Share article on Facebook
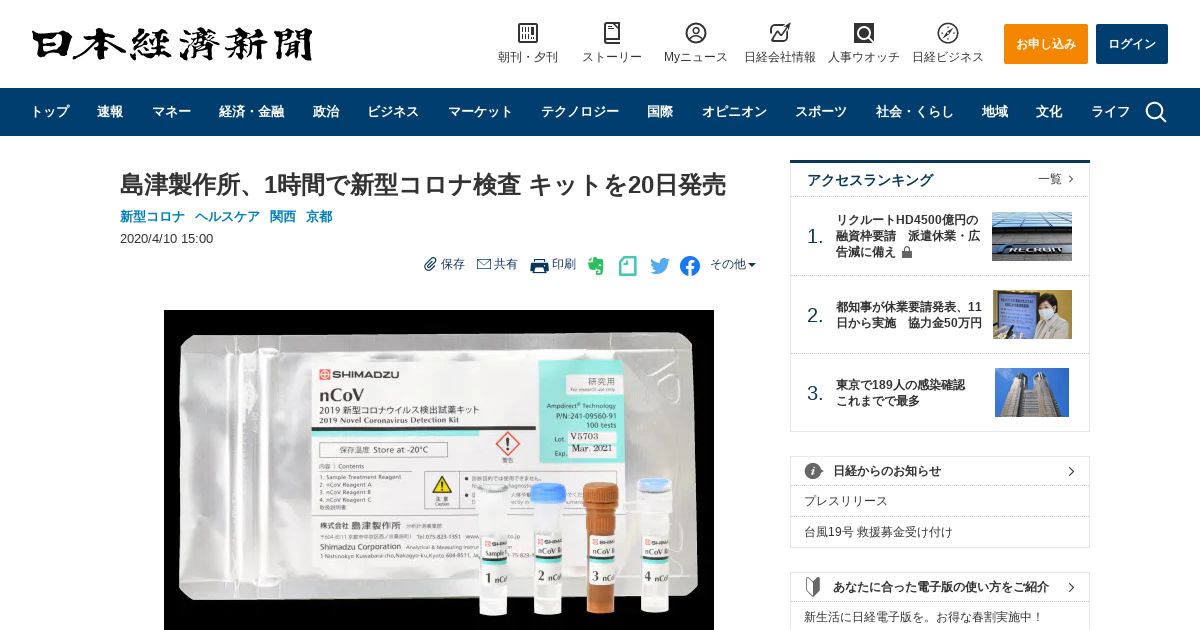 click(690, 266)
